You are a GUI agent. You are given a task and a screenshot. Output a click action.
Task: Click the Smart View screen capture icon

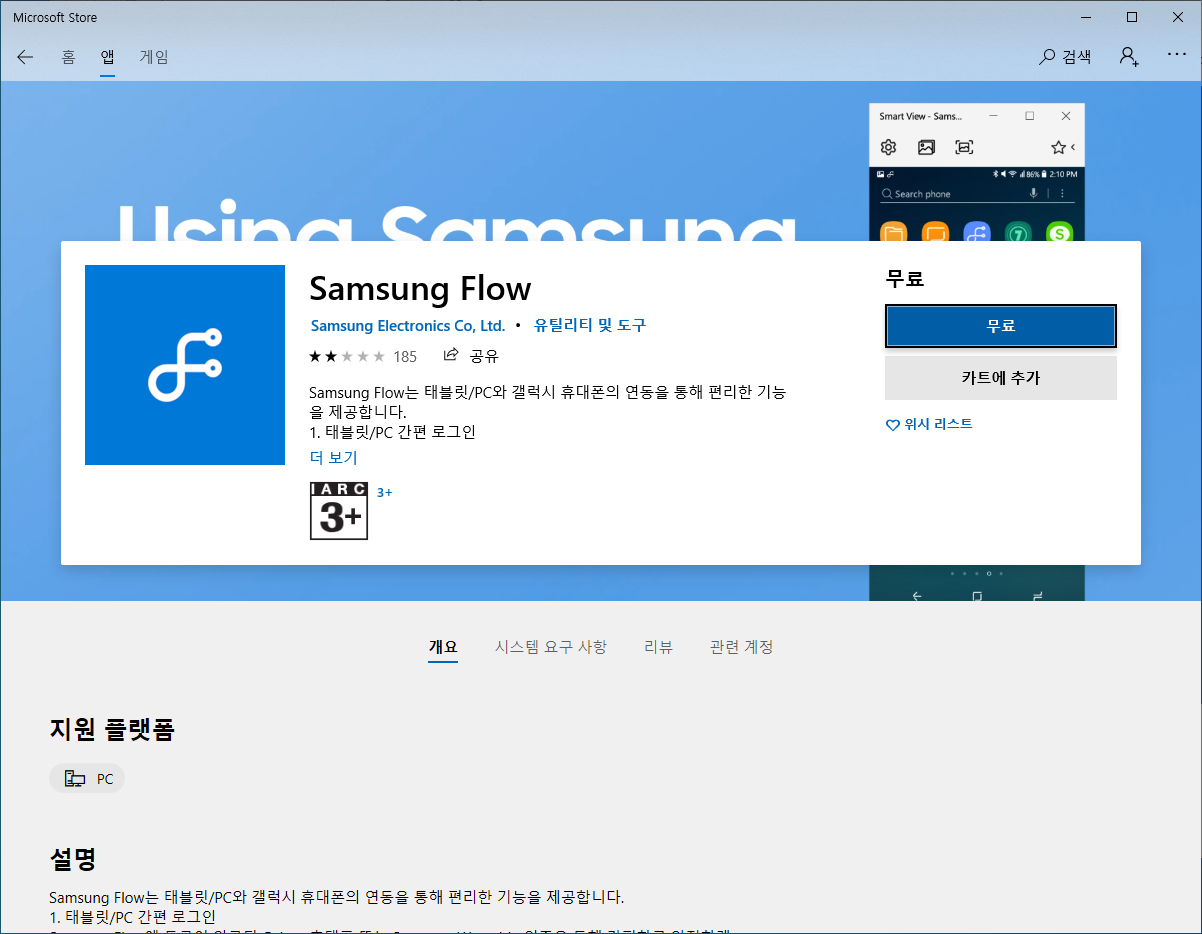coord(964,148)
